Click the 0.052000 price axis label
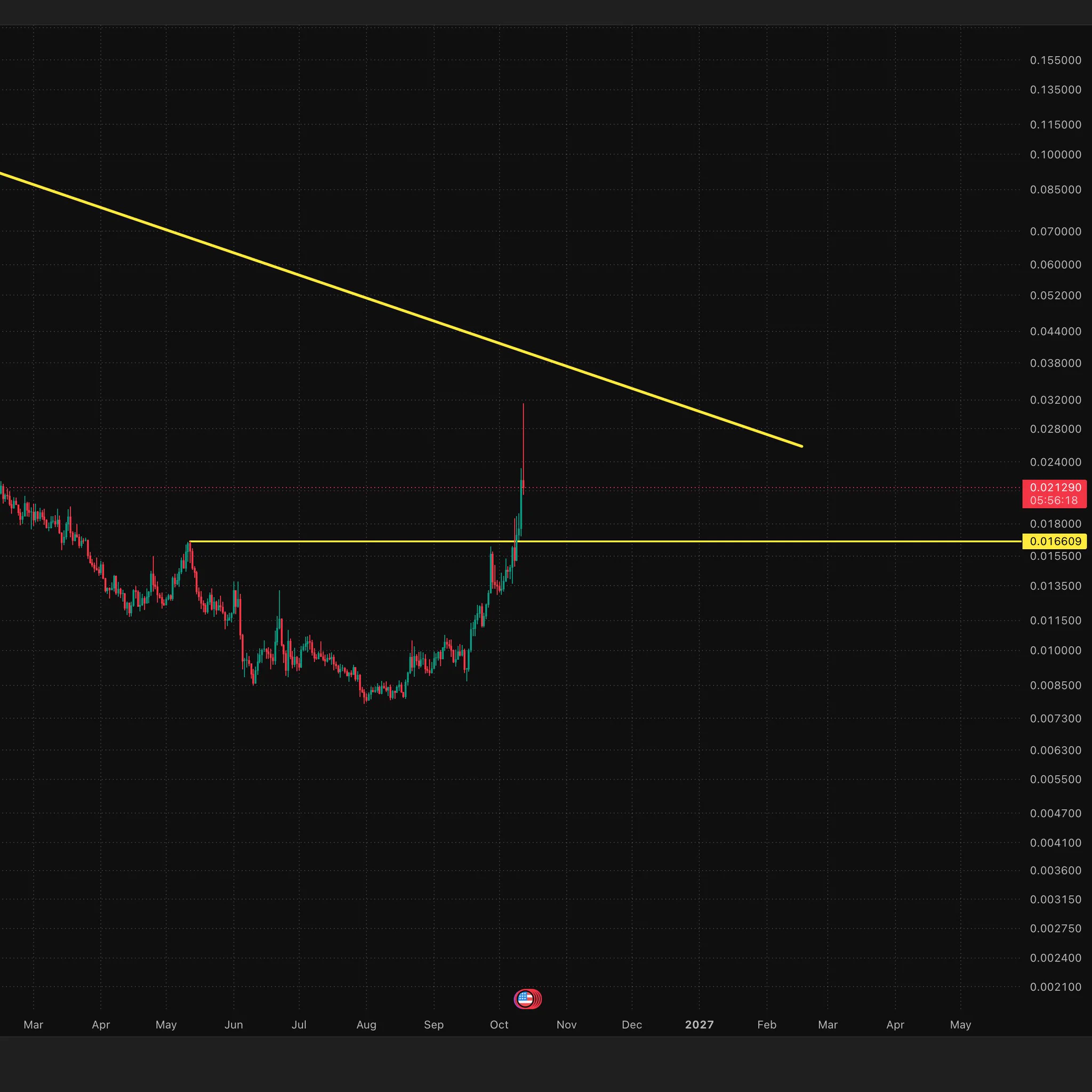This screenshot has height=1092, width=1092. tap(1055, 295)
